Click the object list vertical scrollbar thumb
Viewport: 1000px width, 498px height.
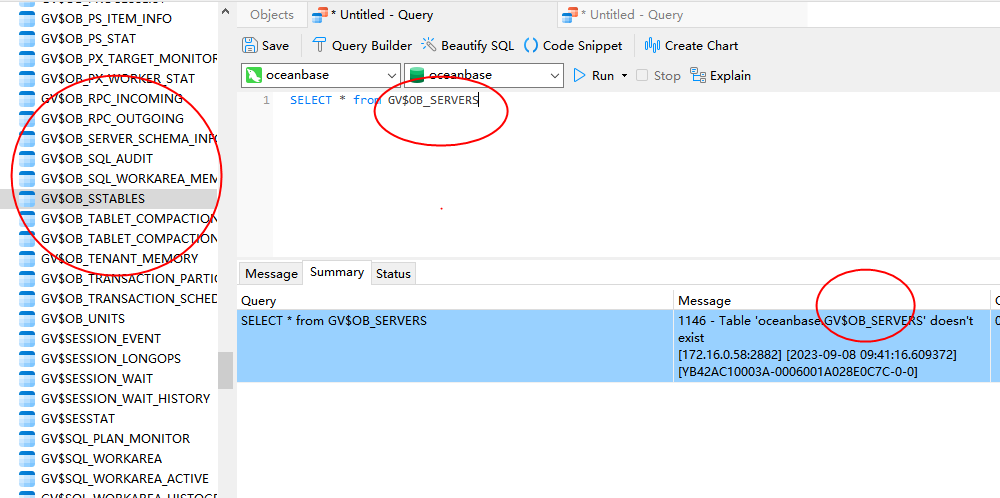tap(226, 370)
